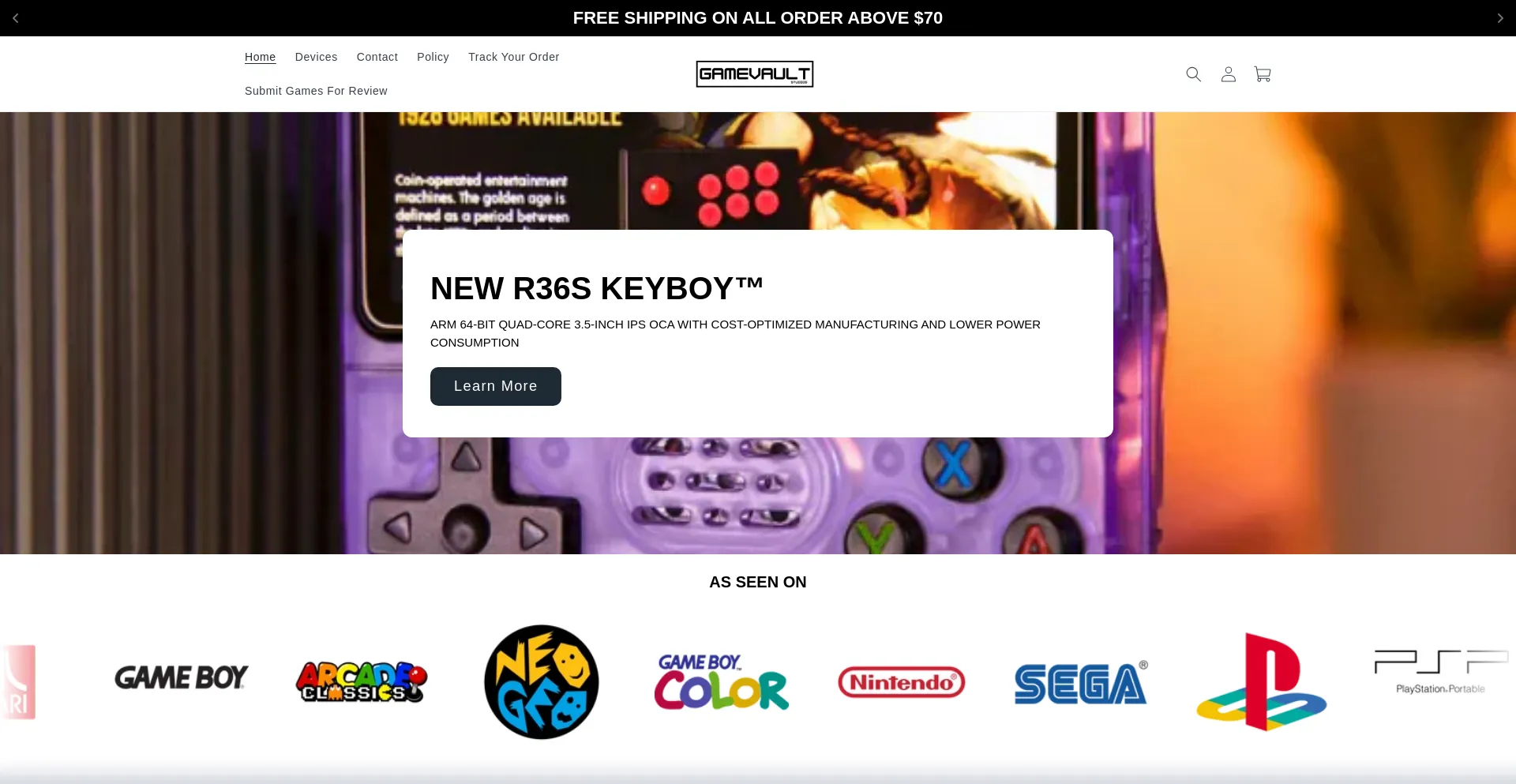Show previous announcement with left arrow
Image resolution: width=1516 pixels, height=784 pixels.
pos(15,18)
